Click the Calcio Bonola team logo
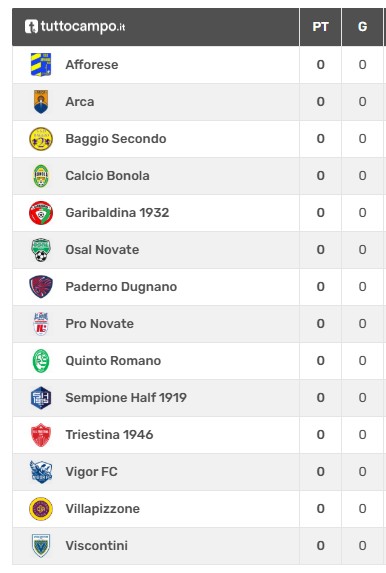Screen dimensions: 386x573 click(x=41, y=176)
